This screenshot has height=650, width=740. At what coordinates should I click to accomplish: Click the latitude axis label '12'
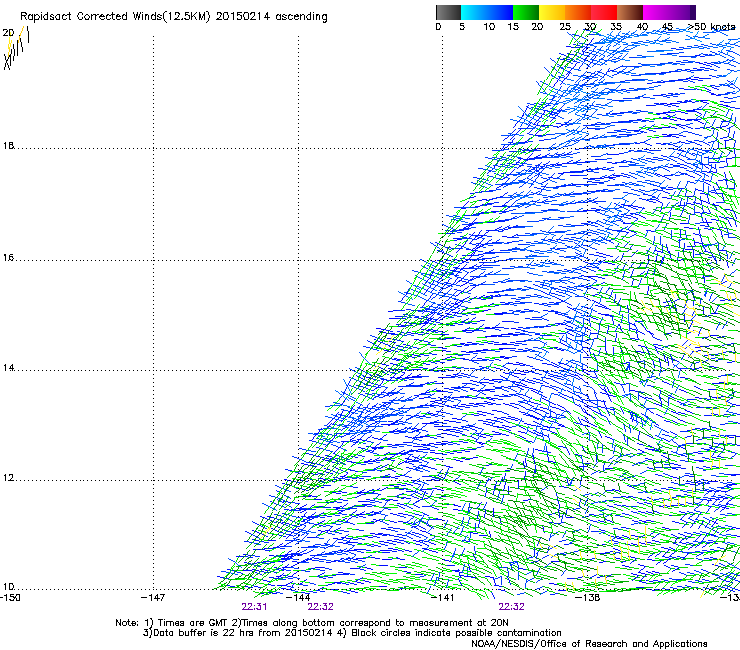(8, 478)
